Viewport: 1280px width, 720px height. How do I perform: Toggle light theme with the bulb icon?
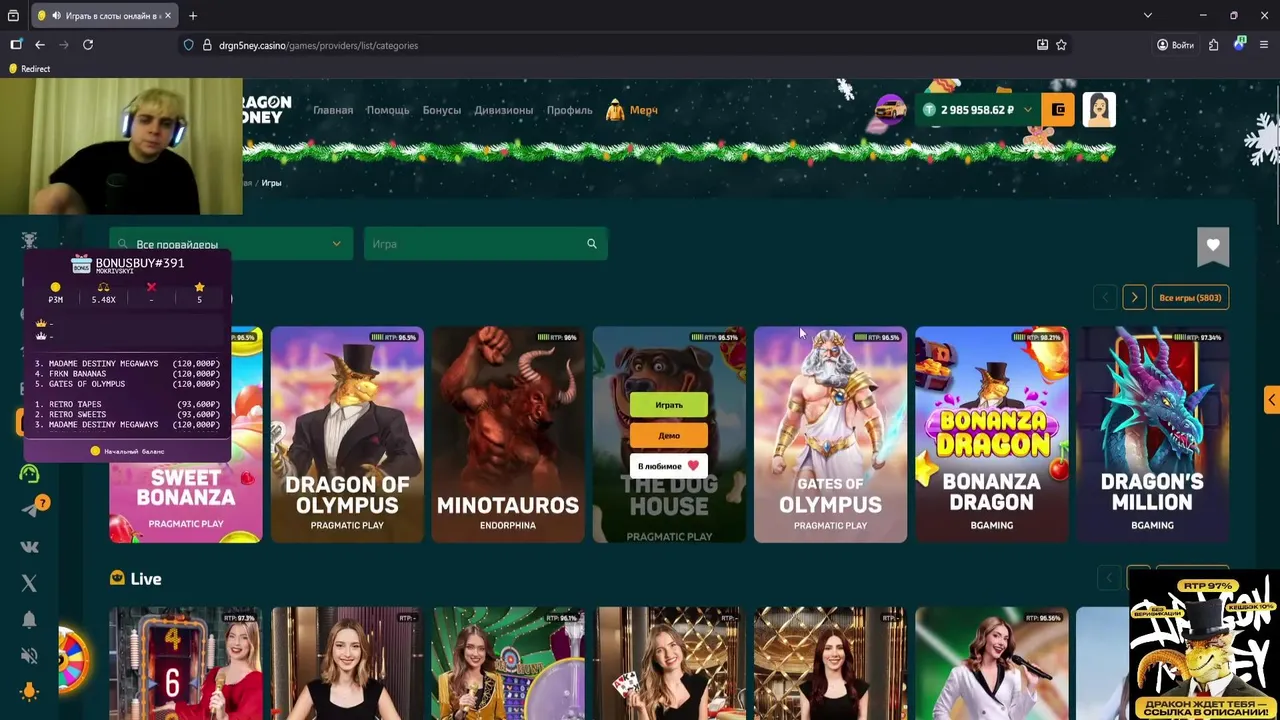29,692
